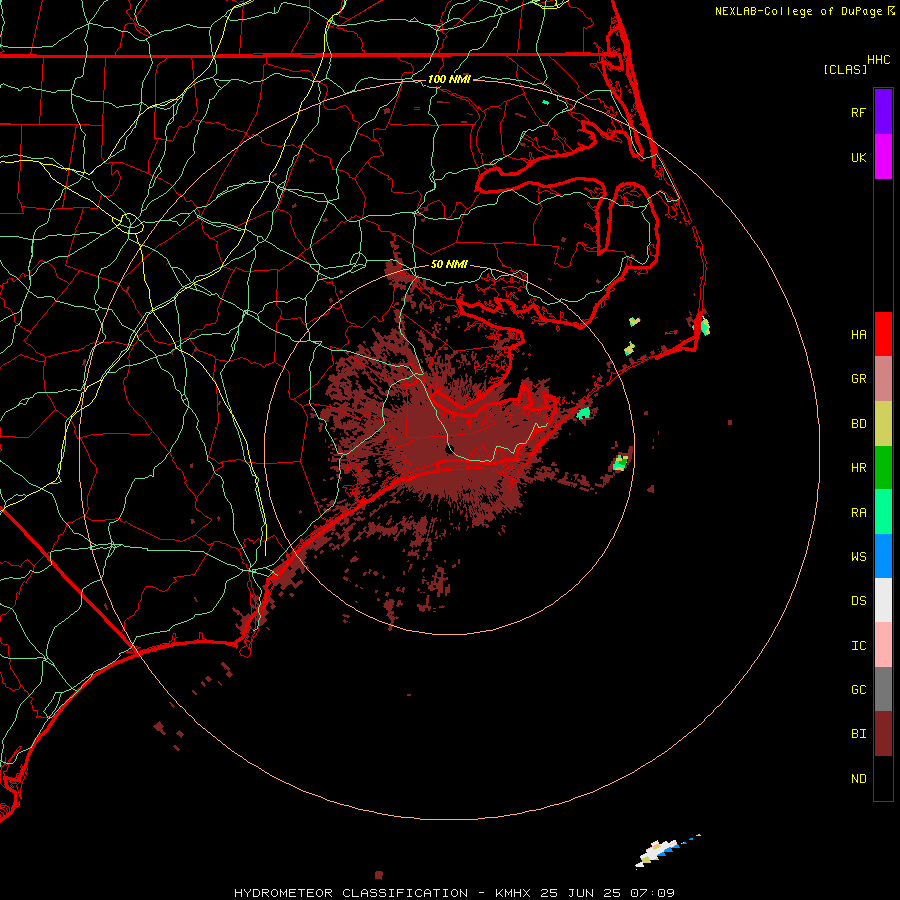Click the BD yellow legend swatch
Viewport: 900px width, 900px height.
(883, 424)
